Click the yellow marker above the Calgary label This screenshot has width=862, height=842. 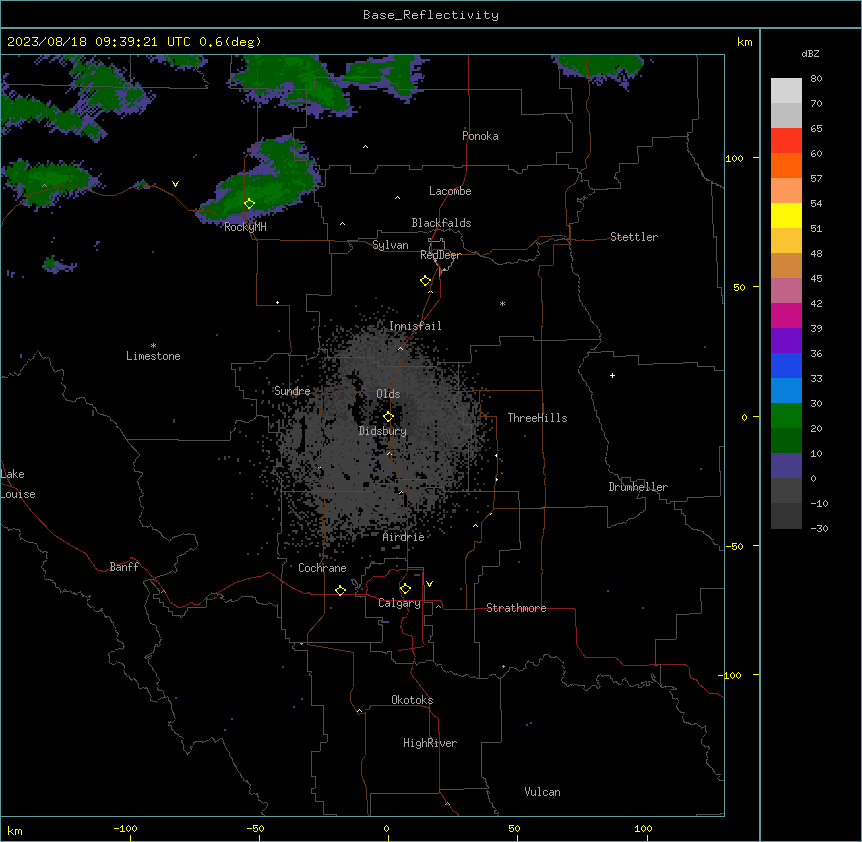click(x=405, y=589)
